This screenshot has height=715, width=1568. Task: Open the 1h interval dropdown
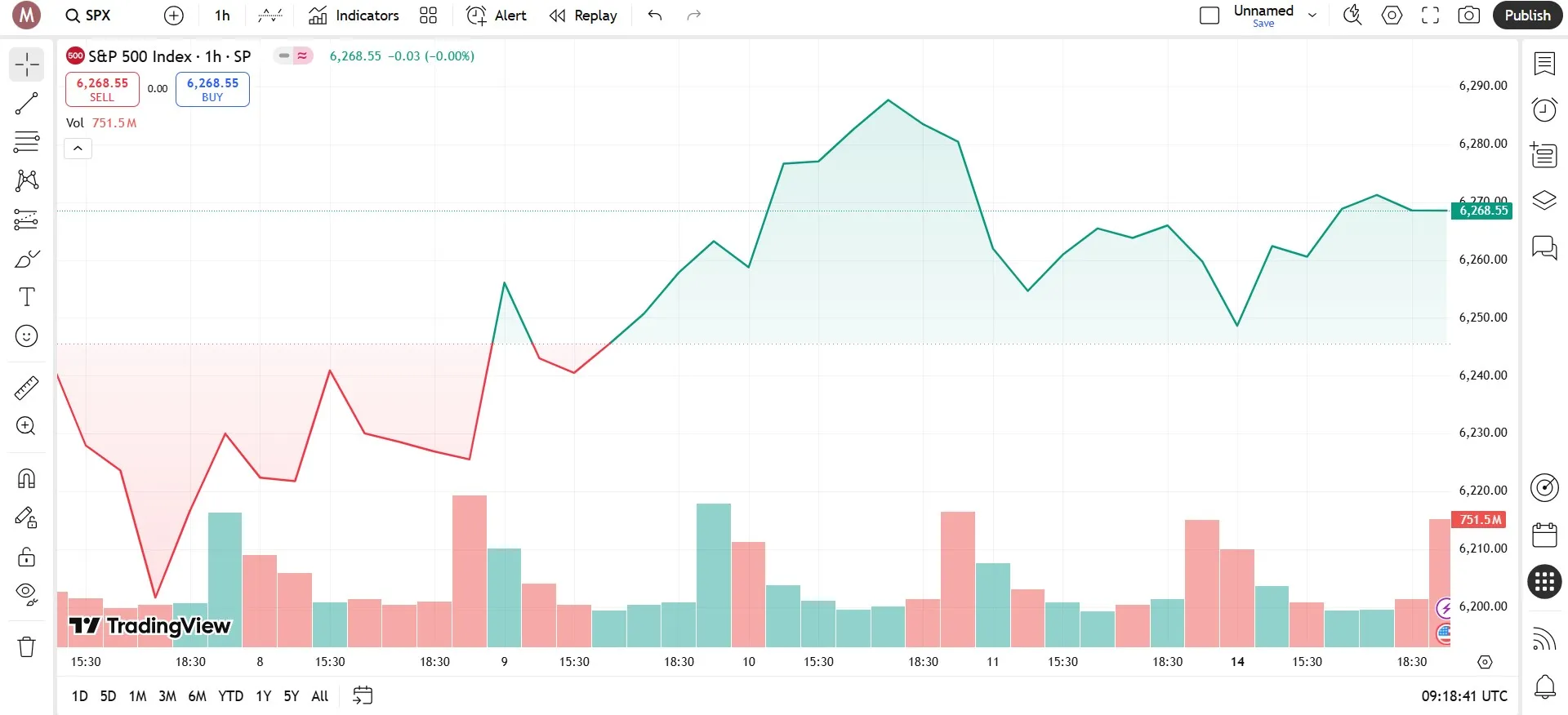[x=222, y=16]
